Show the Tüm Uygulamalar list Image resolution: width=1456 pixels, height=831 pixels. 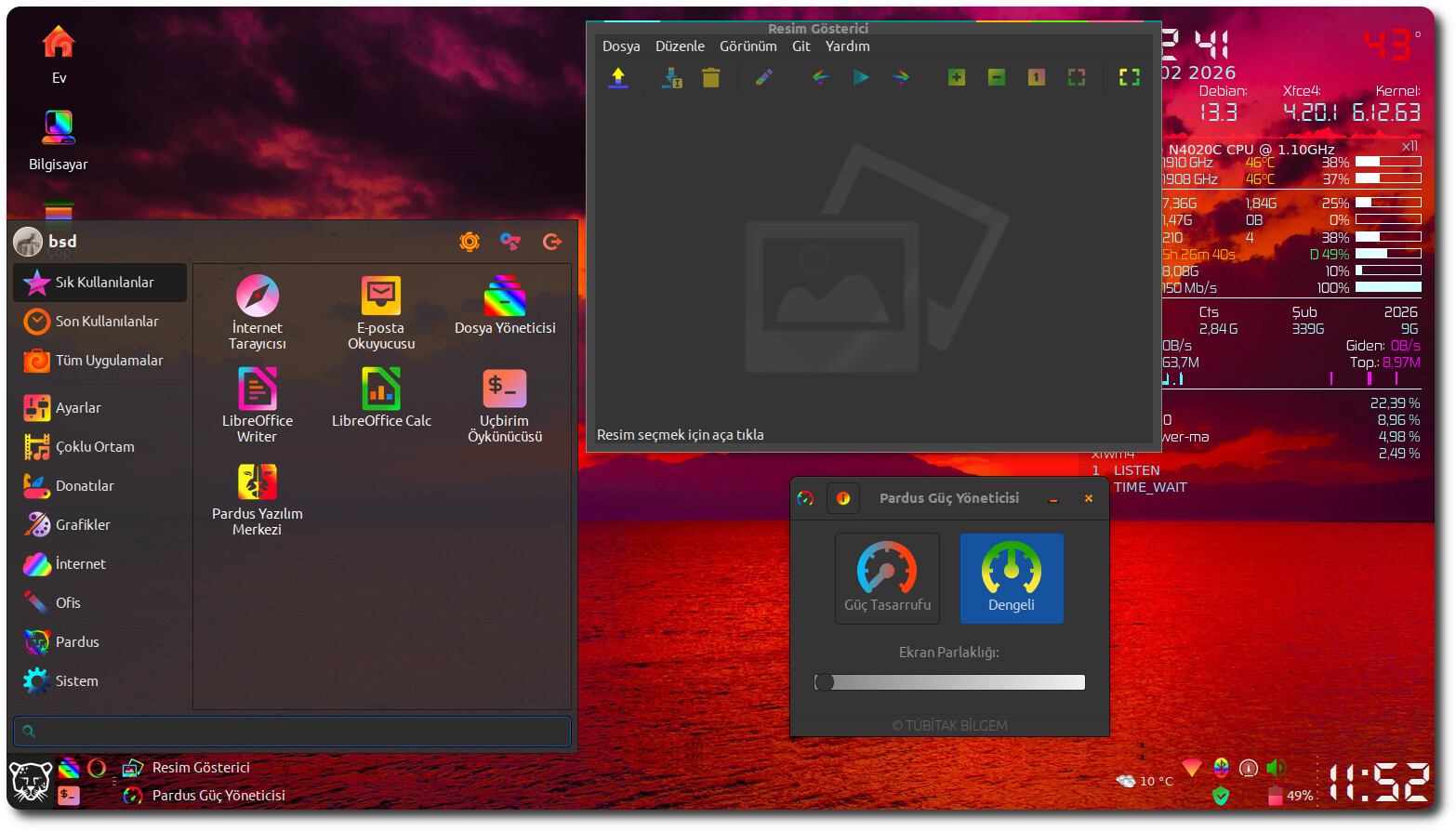click(109, 361)
